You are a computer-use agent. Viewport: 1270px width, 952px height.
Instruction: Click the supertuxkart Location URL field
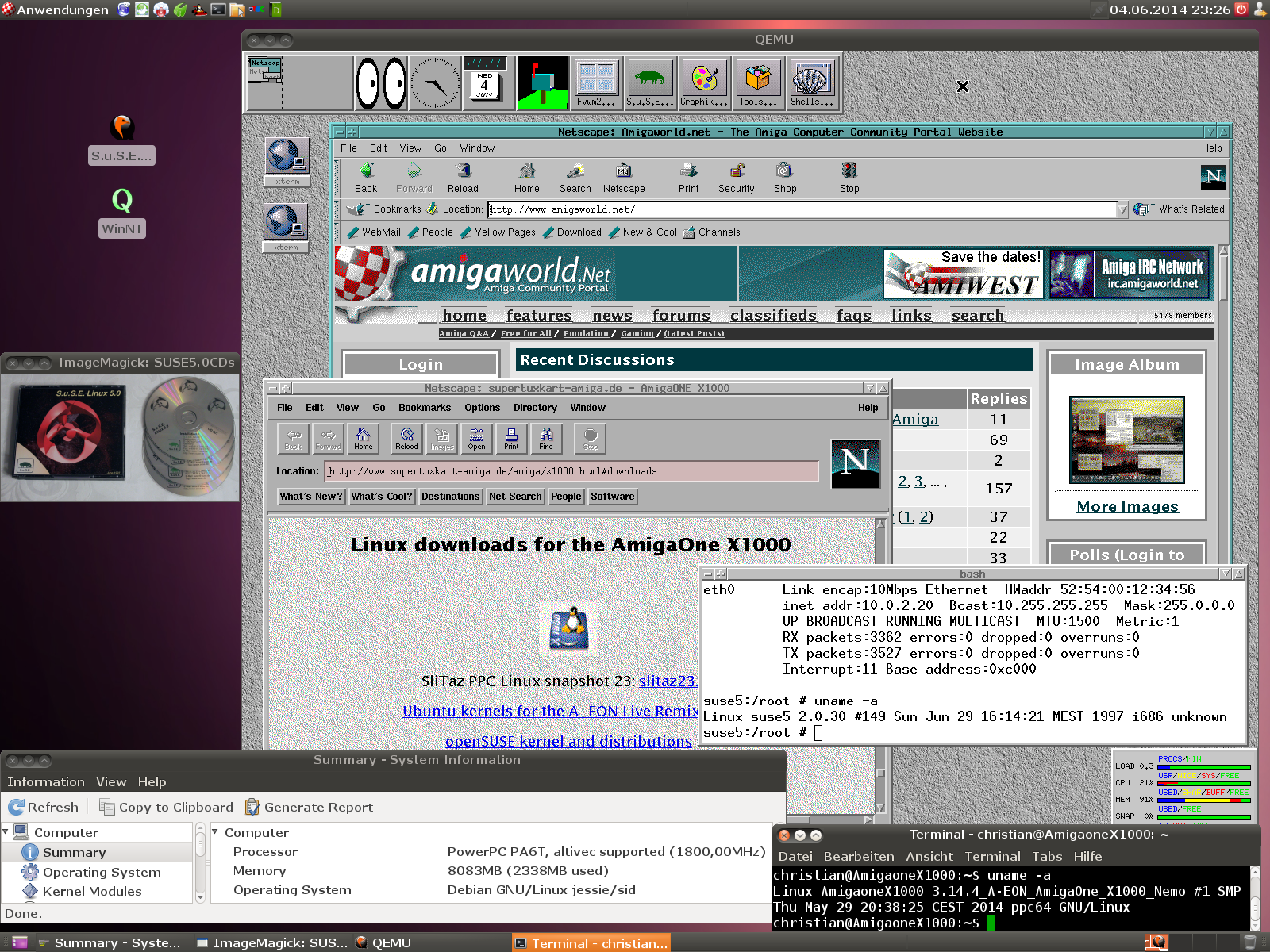tap(571, 471)
